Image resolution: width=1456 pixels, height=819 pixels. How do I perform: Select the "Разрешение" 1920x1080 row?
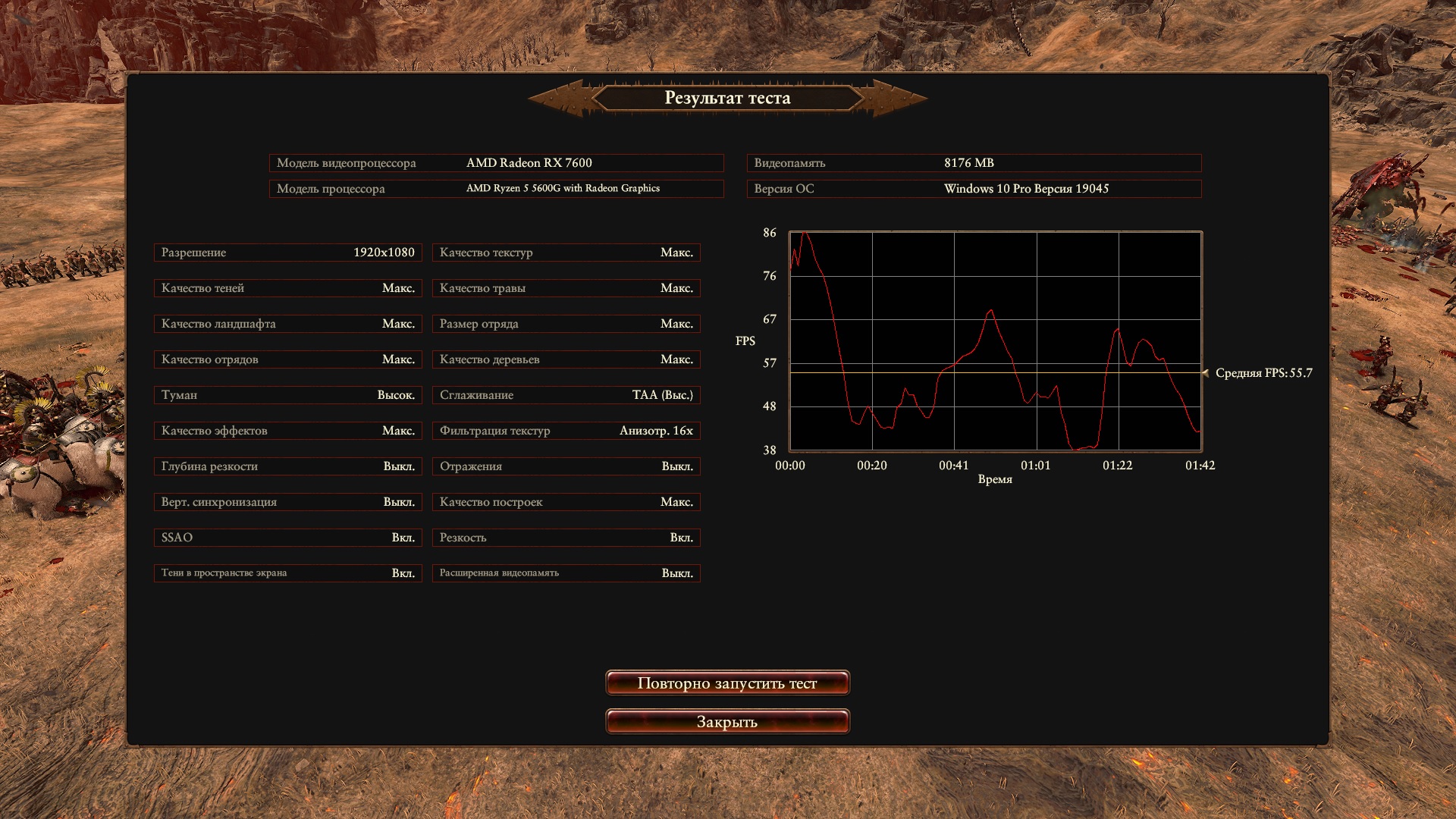click(287, 253)
